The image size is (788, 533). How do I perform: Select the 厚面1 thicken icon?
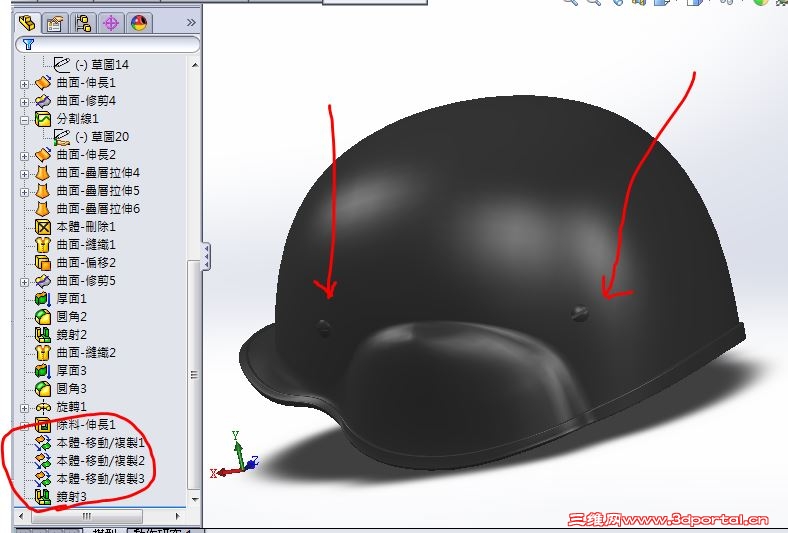pos(43,298)
